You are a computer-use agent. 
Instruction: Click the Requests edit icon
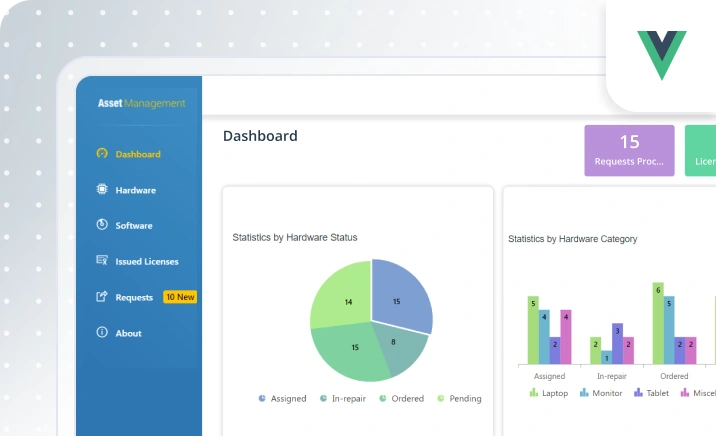102,296
